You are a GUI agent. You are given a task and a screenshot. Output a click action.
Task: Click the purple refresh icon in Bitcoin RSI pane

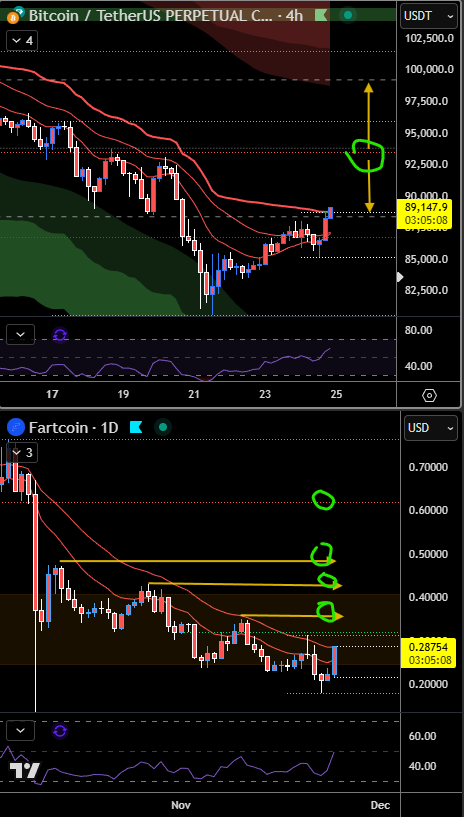(60, 335)
